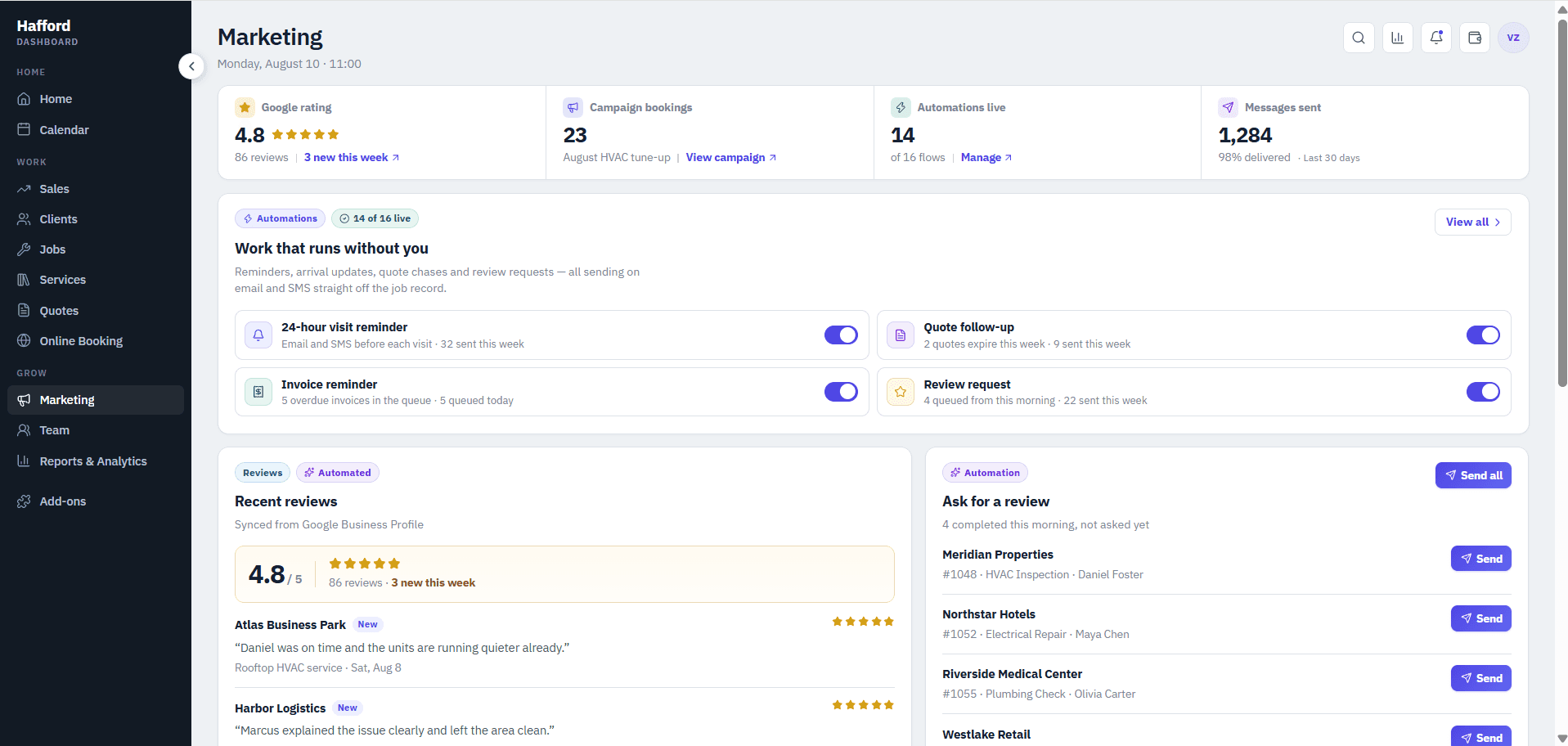The height and width of the screenshot is (746, 1568).
Task: Open Quotes in the sidebar
Action: point(96,311)
